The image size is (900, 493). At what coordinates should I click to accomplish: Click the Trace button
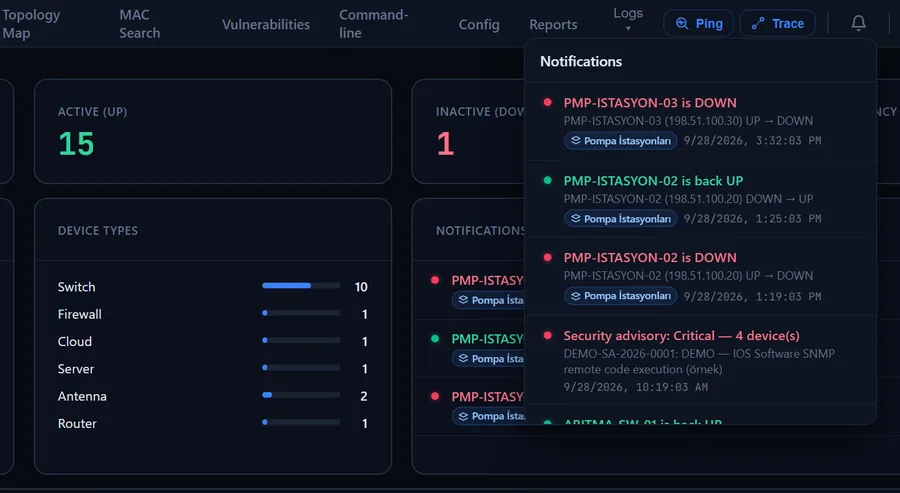(777, 24)
